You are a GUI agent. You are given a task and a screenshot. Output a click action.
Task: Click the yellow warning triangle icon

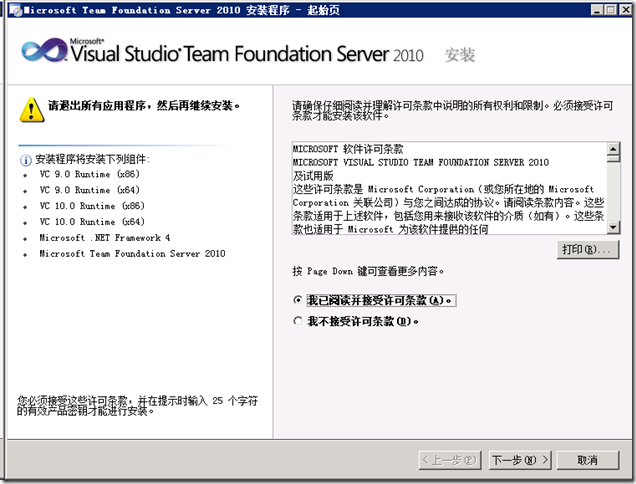pos(32,110)
